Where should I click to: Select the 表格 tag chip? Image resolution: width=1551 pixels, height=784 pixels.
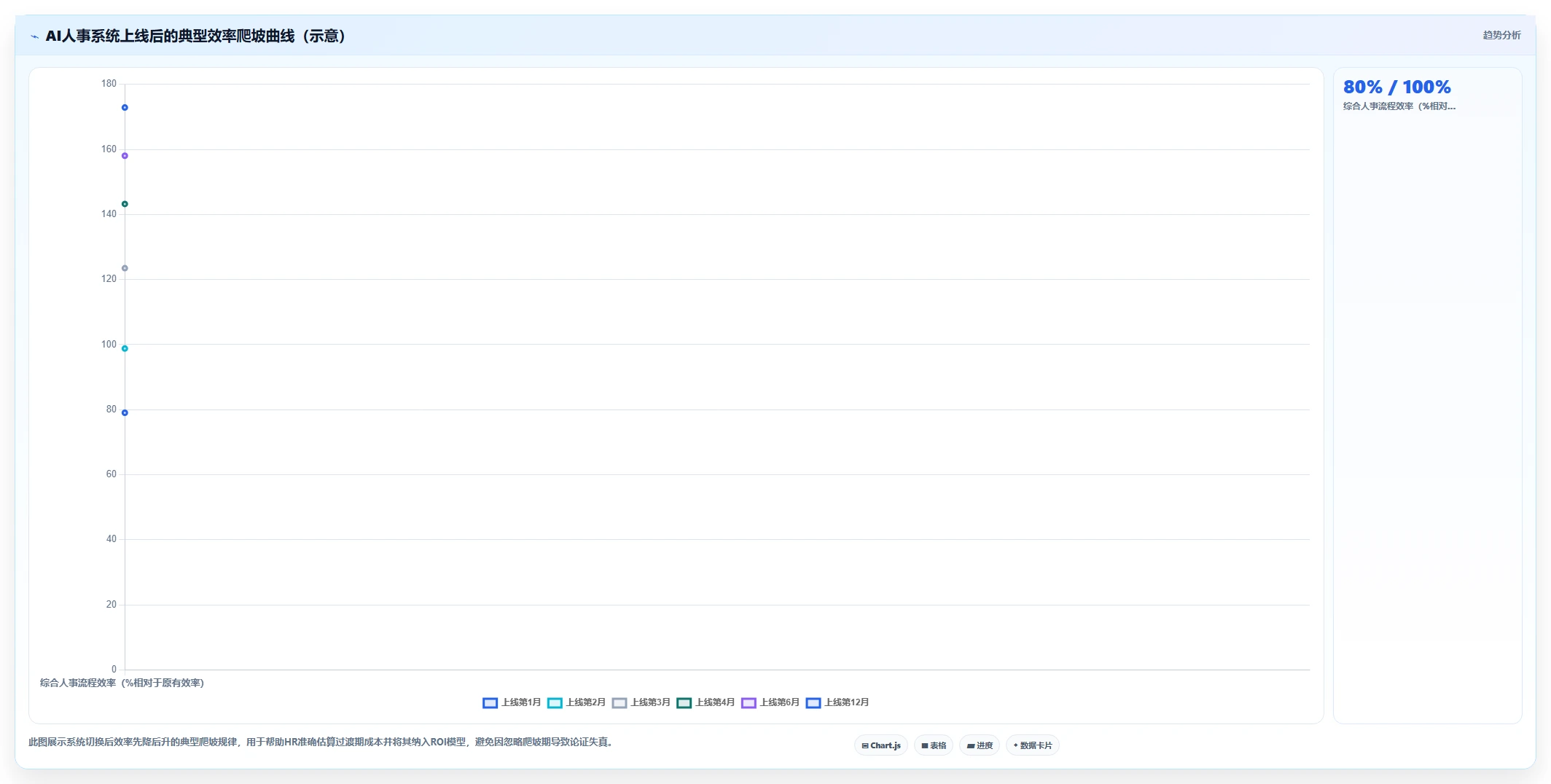tap(934, 745)
